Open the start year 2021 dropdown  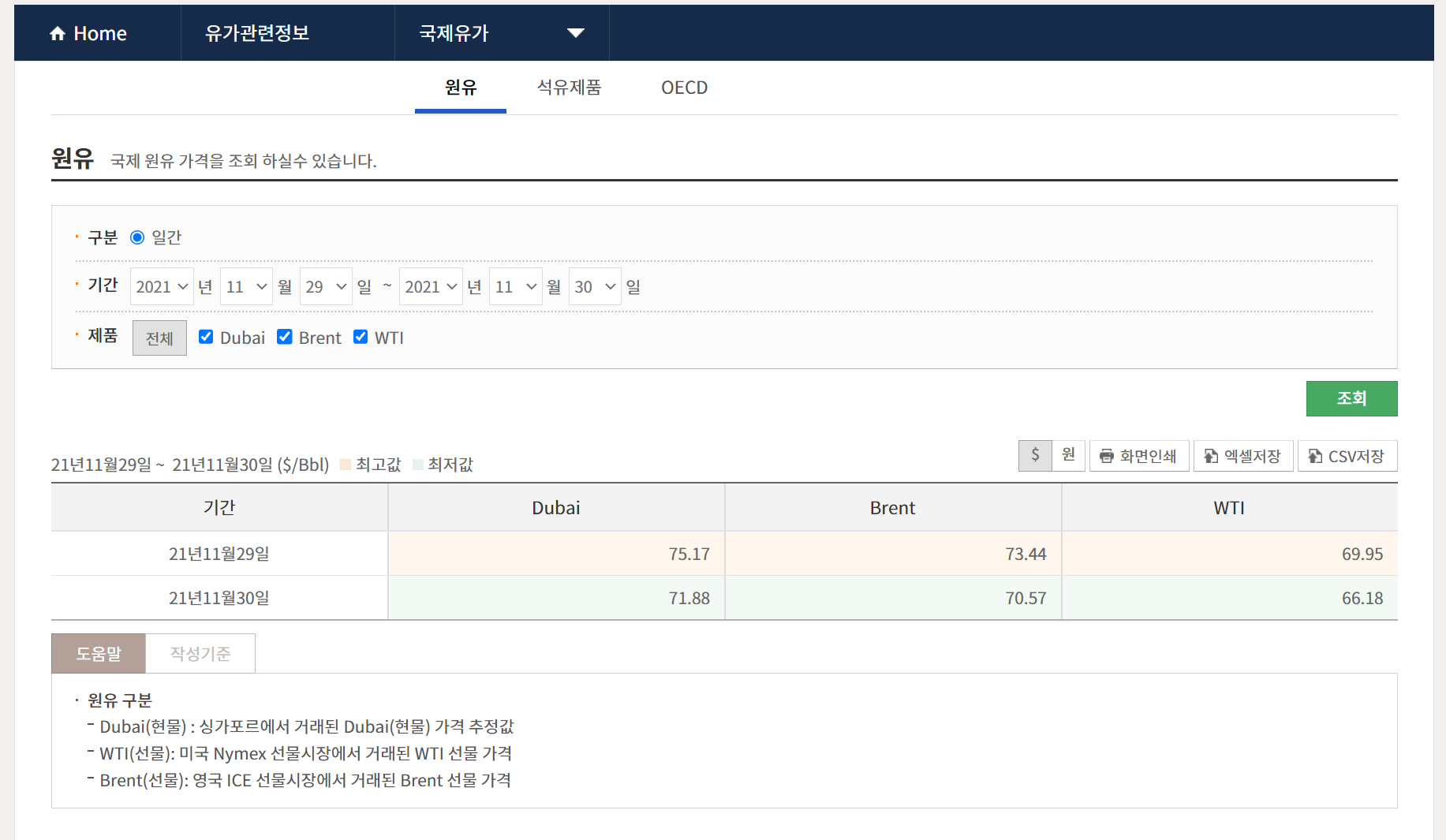[x=162, y=287]
